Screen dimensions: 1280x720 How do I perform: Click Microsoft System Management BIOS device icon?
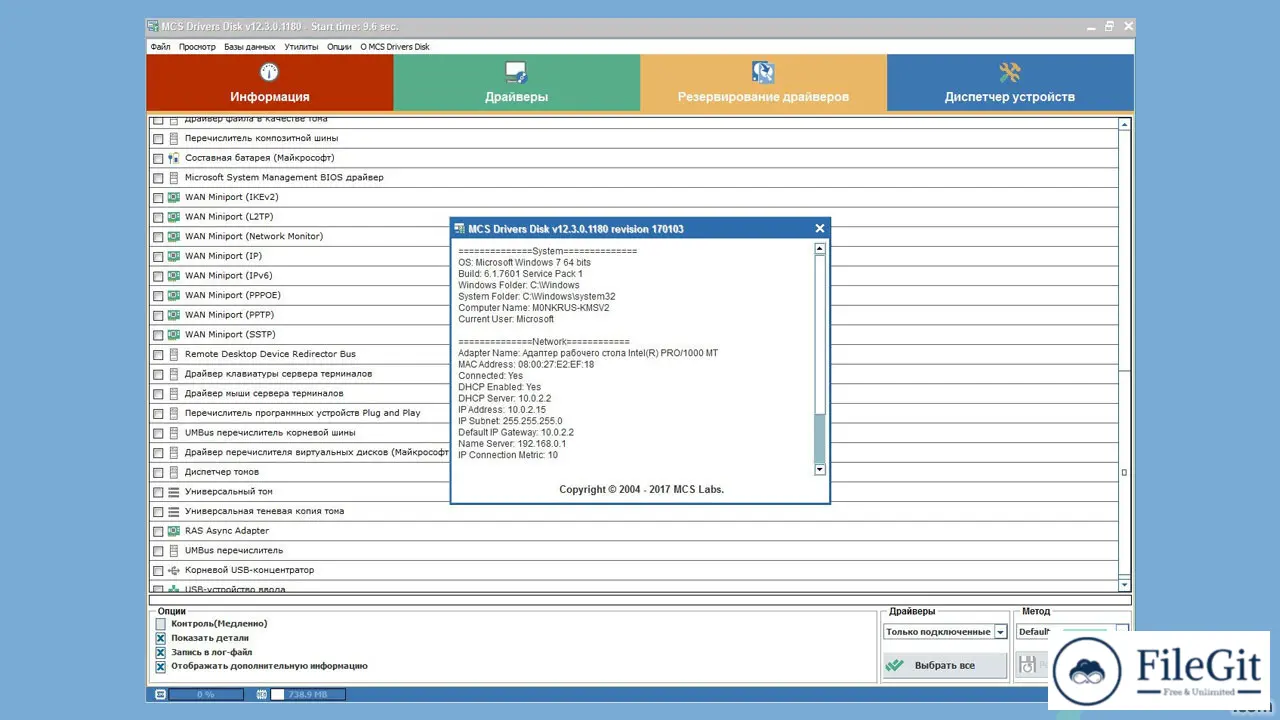pos(174,178)
